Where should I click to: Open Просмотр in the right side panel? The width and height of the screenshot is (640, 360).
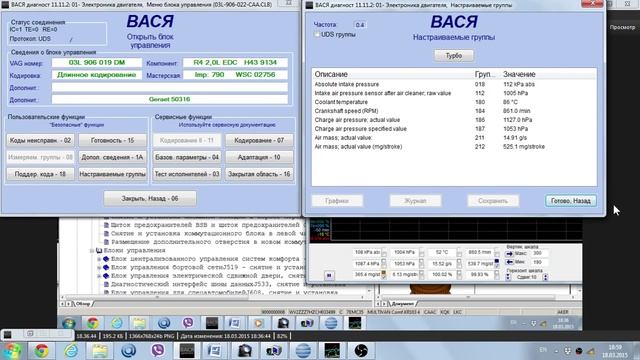click(x=622, y=27)
